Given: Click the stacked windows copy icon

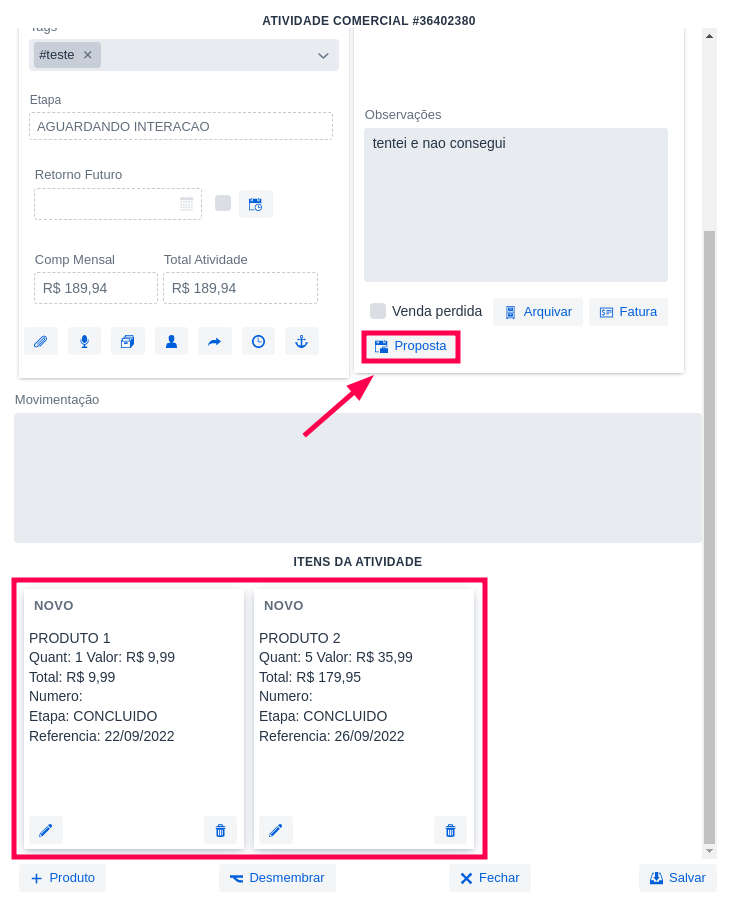Looking at the screenshot, I should (x=128, y=341).
